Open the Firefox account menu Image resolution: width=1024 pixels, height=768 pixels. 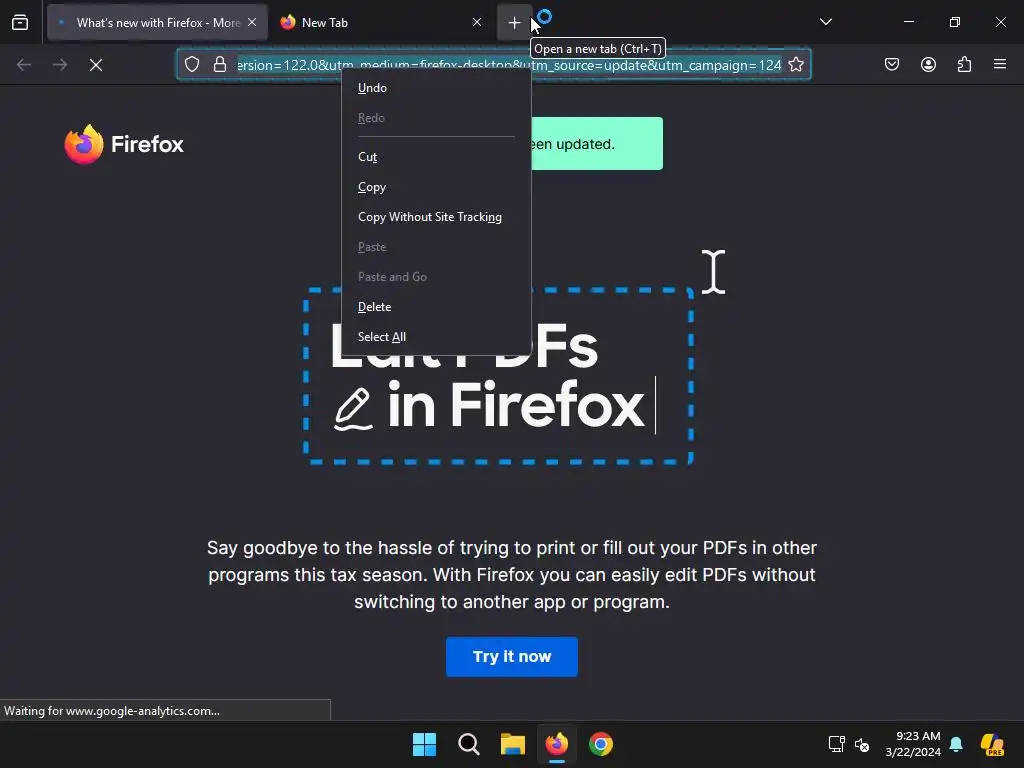point(928,65)
